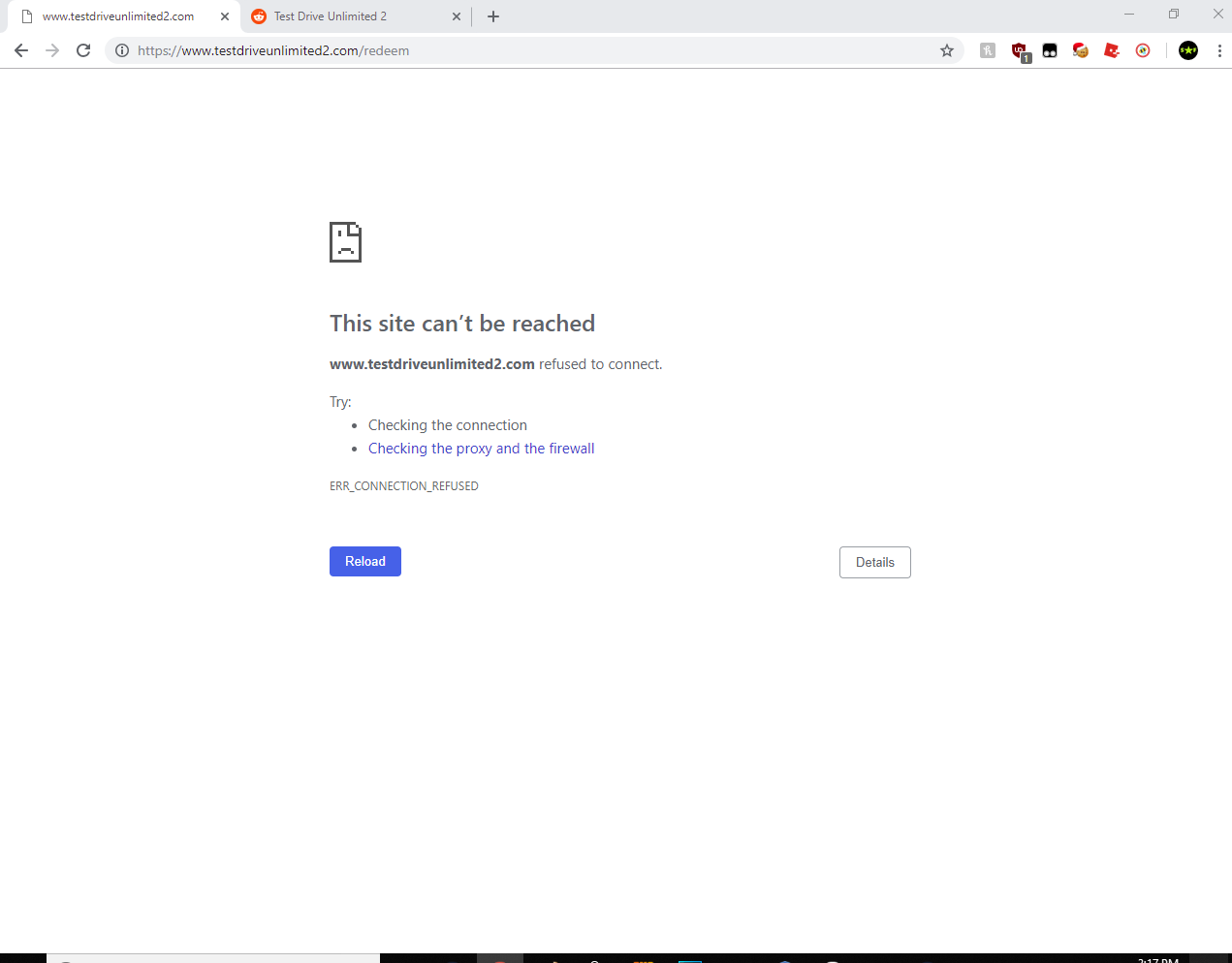Open the Chrome three-dot menu
This screenshot has width=1232, height=963.
1219,50
